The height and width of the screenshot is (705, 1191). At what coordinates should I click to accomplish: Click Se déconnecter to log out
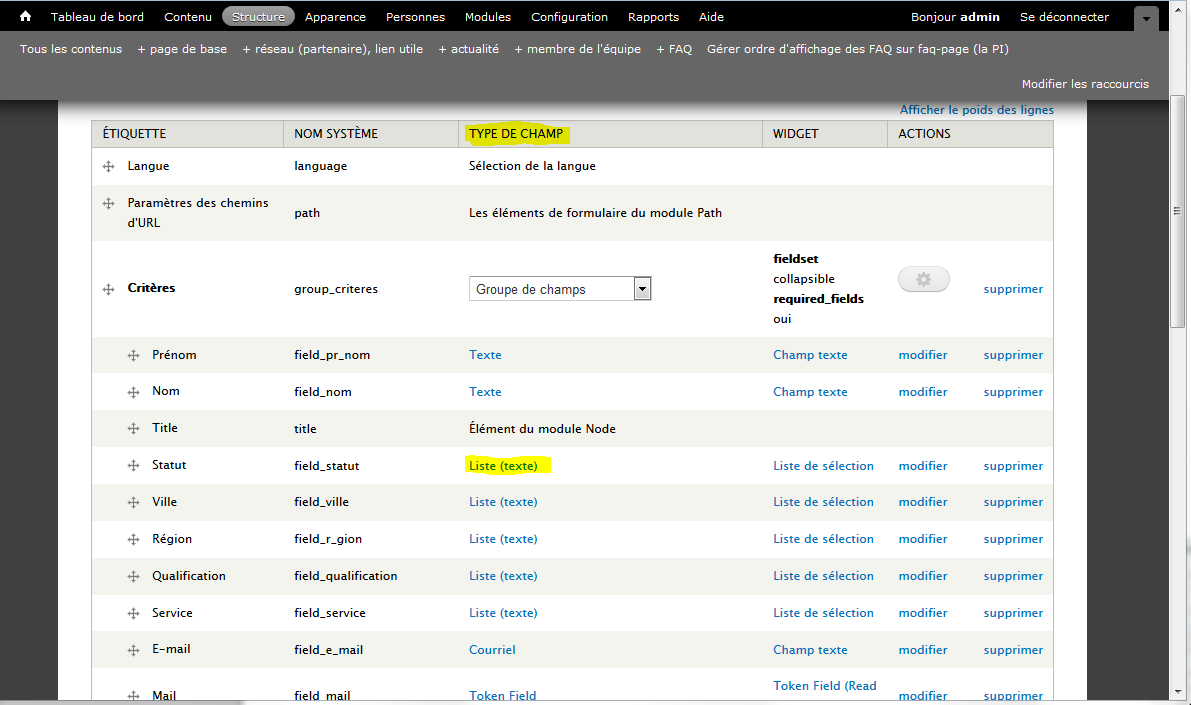point(1064,17)
